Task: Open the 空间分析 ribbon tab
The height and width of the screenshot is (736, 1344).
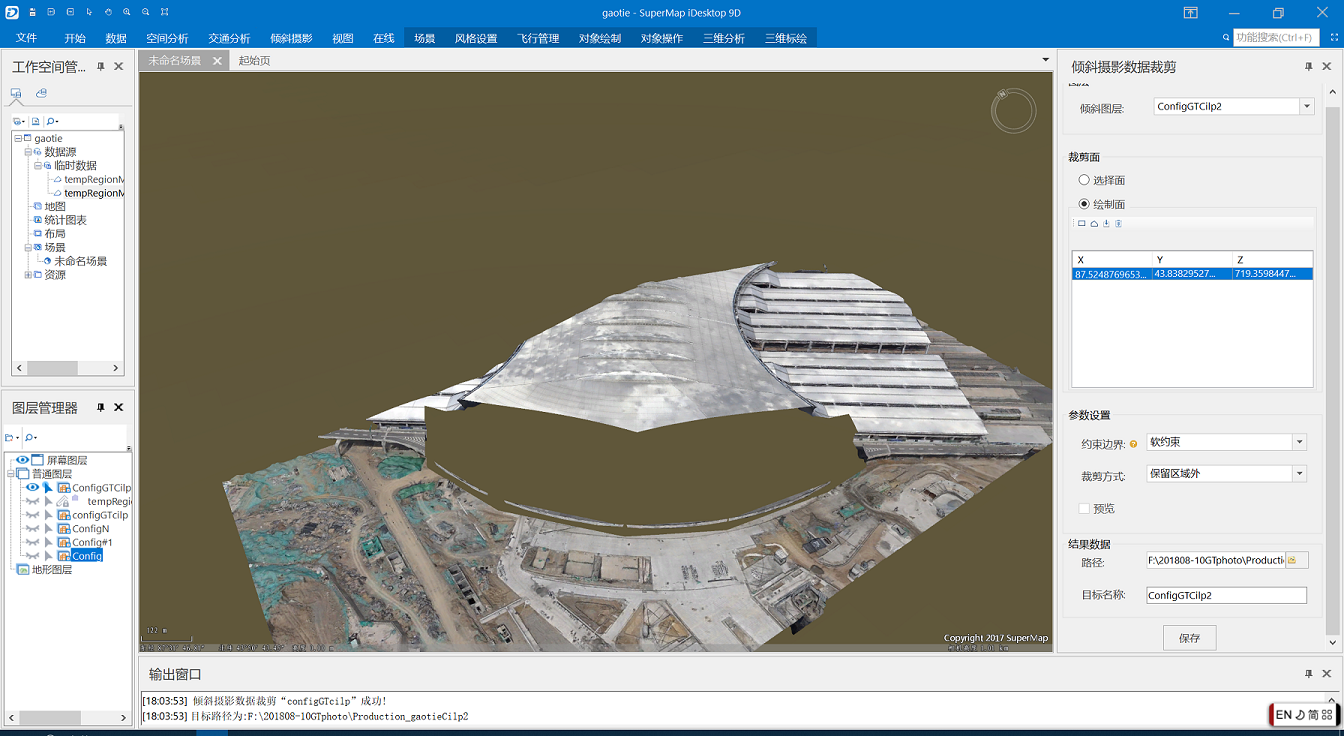Action: pos(167,38)
